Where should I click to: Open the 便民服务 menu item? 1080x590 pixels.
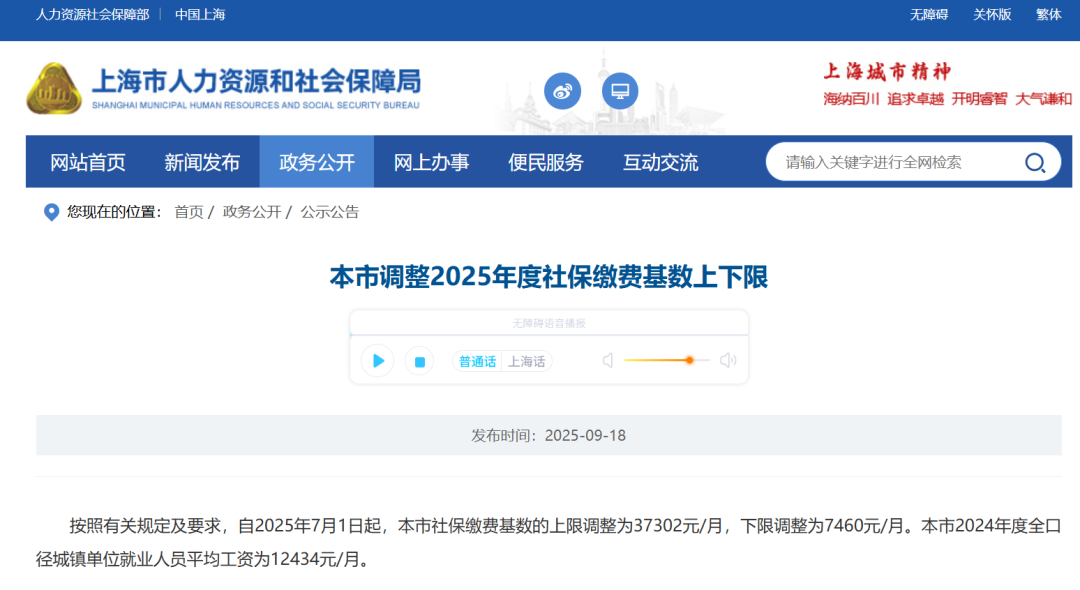coord(545,163)
